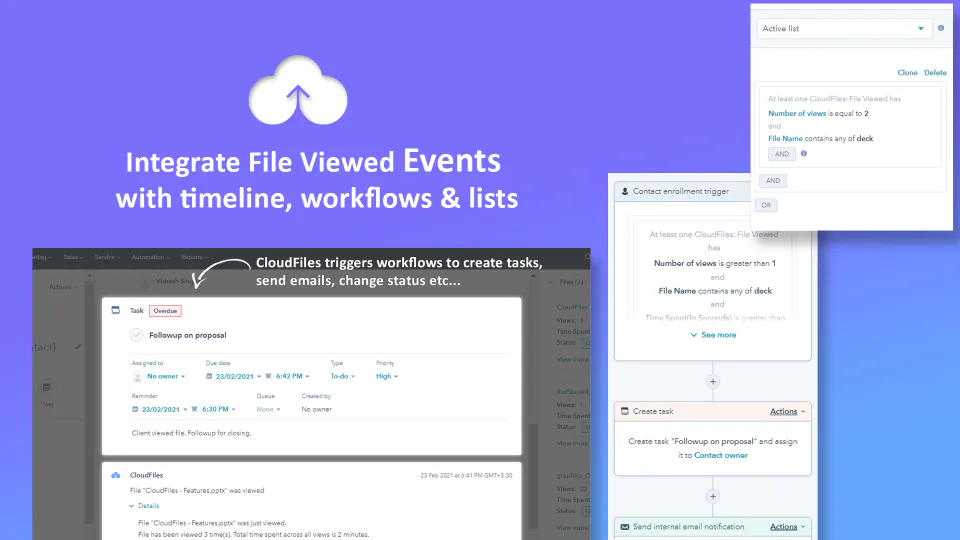Viewport: 960px width, 540px height.
Task: Click the edit pencil icon beside contact name
Action: coord(78,347)
